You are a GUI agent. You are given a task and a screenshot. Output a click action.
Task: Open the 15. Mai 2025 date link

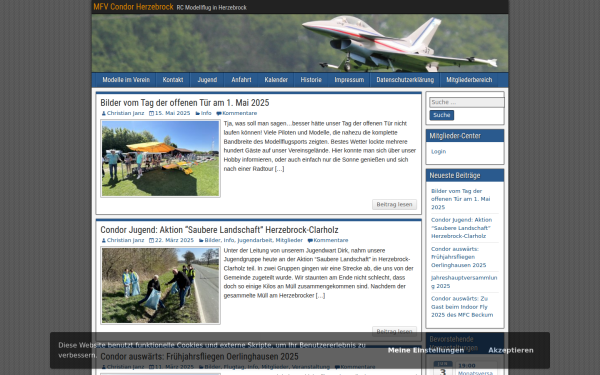point(172,113)
